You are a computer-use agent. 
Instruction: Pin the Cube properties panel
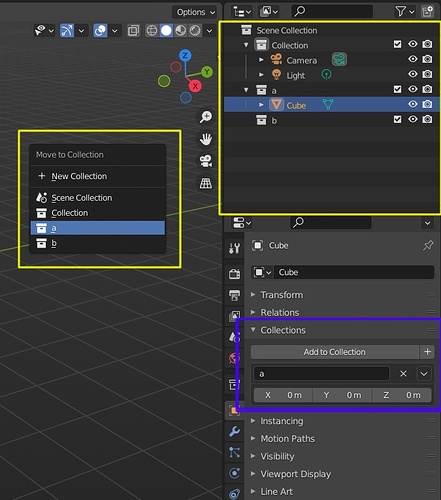(x=428, y=246)
